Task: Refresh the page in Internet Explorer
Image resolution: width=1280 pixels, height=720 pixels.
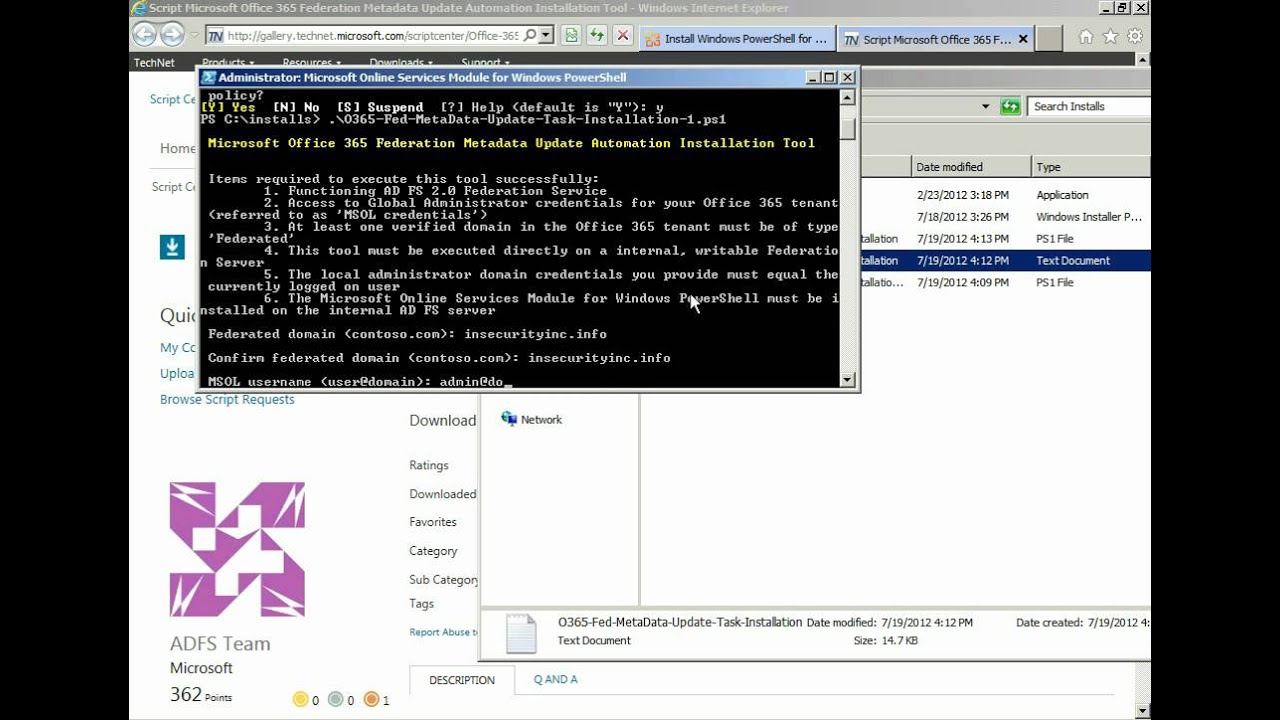Action: click(x=597, y=35)
